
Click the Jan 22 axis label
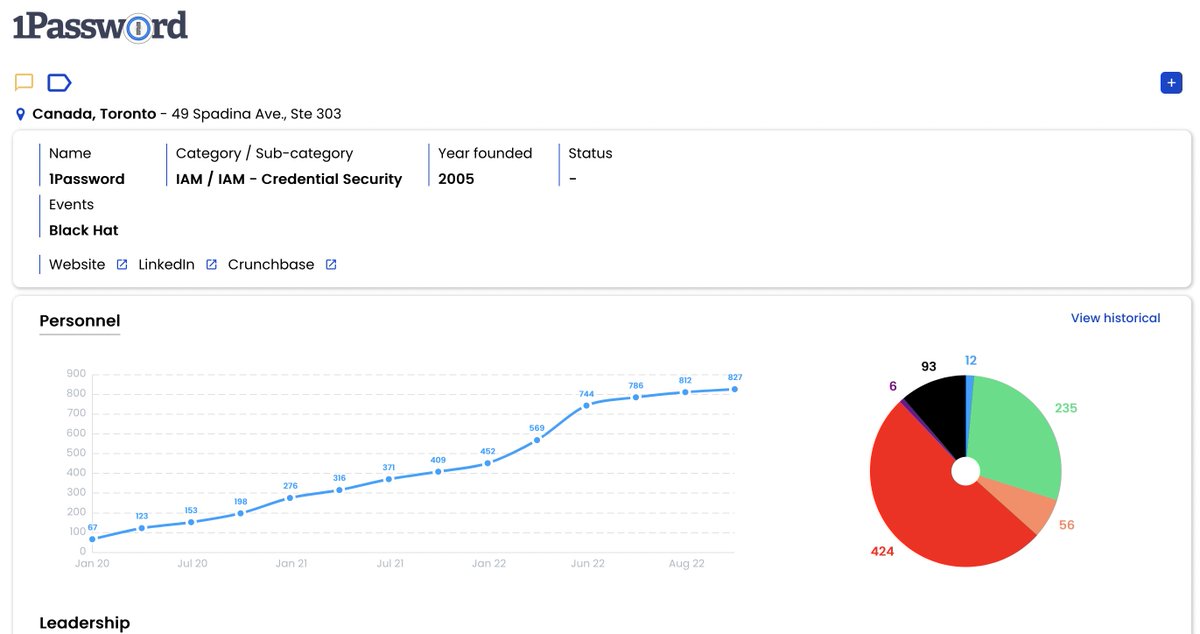[488, 564]
